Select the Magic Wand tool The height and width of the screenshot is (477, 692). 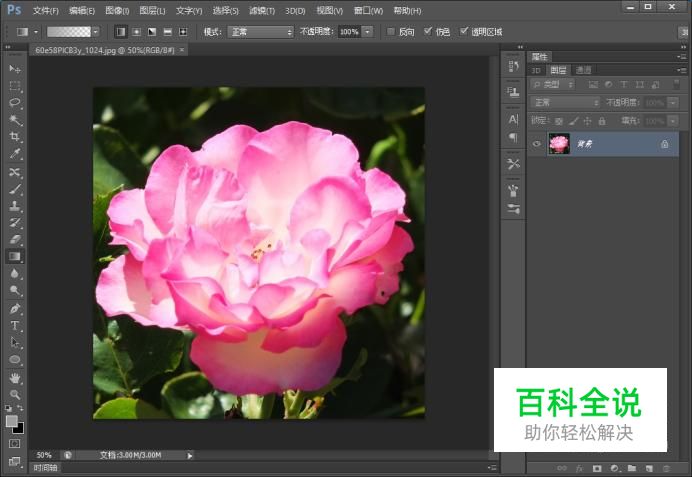coord(15,119)
